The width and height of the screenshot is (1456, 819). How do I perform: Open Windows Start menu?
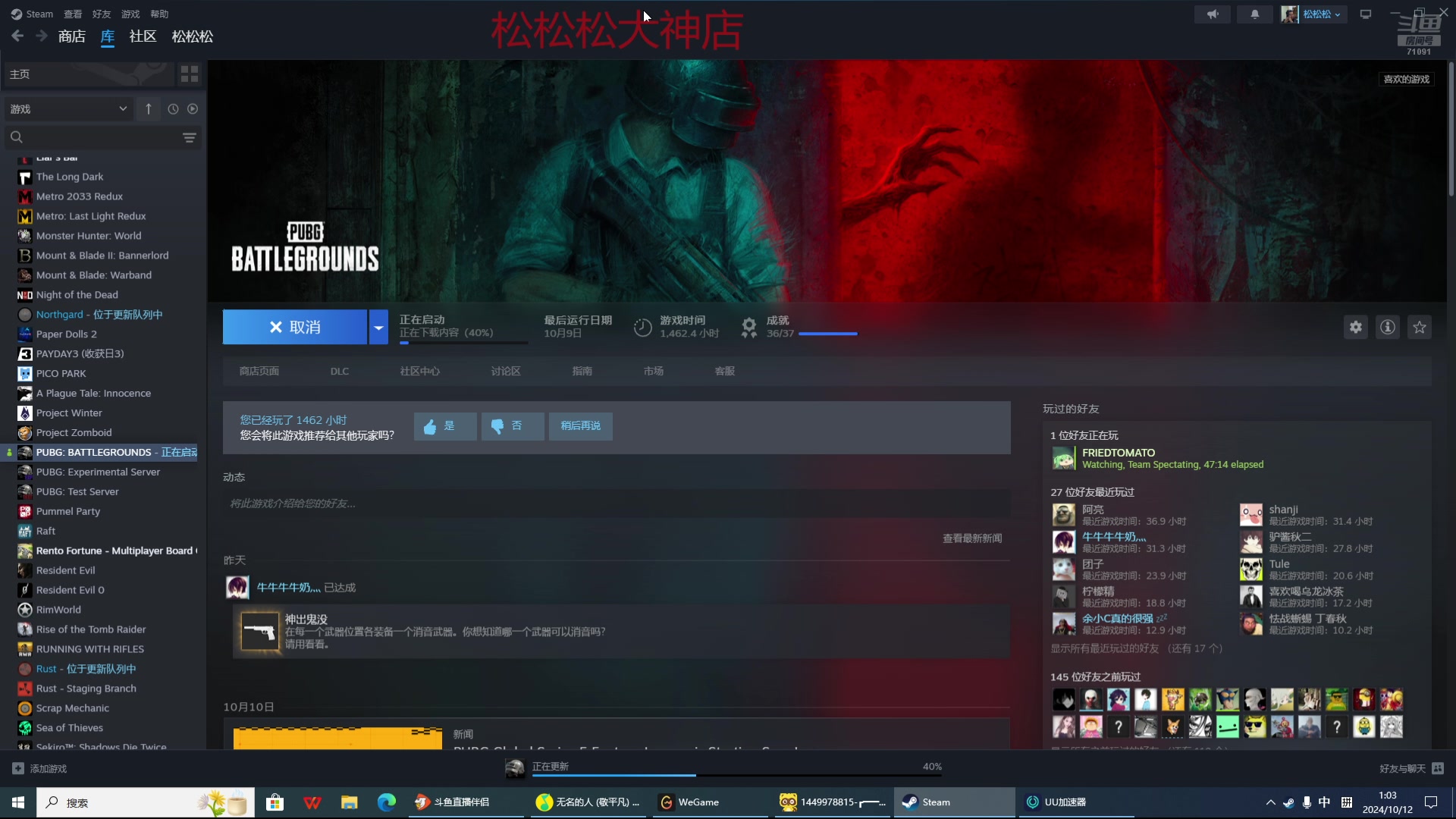[18, 802]
